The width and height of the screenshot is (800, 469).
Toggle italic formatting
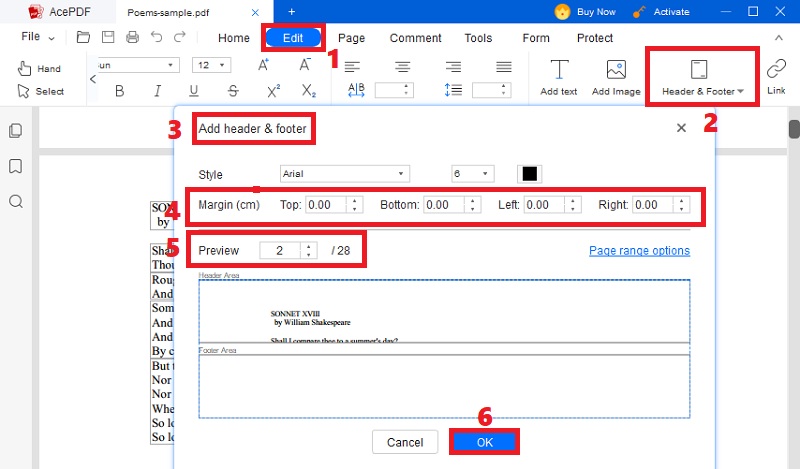pos(157,91)
